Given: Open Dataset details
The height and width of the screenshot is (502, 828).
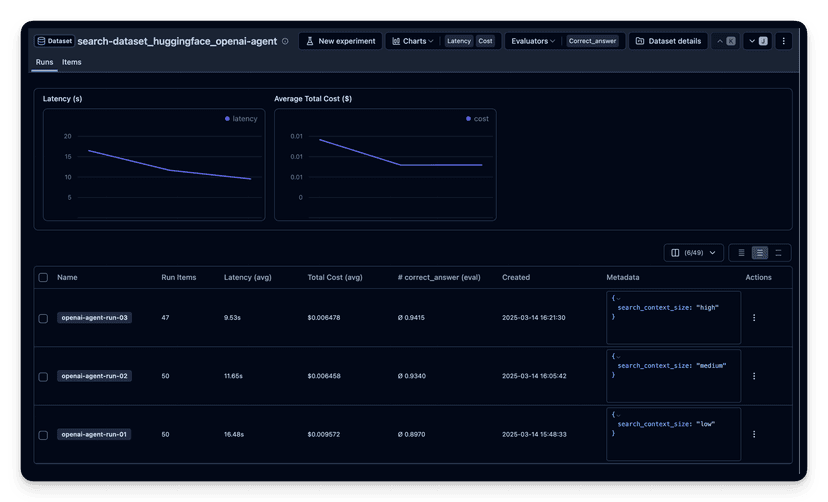Looking at the screenshot, I should click(668, 41).
